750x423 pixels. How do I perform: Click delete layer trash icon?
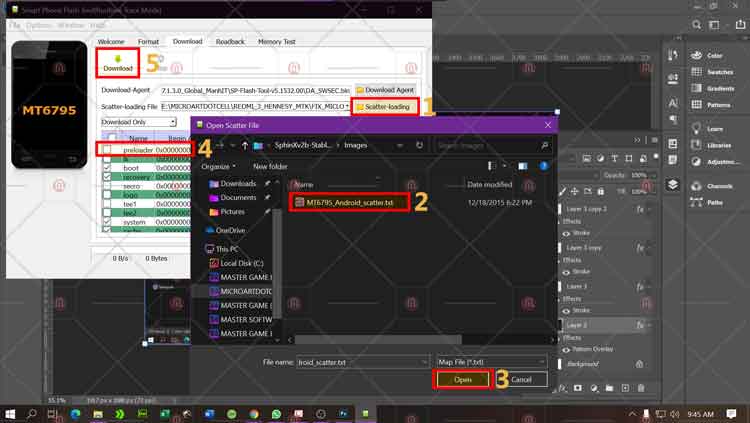point(641,388)
